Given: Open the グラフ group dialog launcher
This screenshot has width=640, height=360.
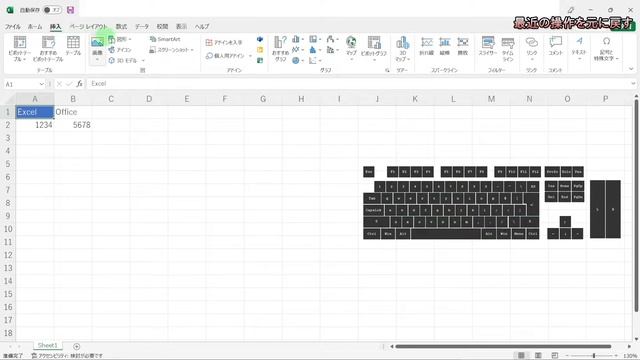Looking at the screenshot, I should [x=387, y=71].
